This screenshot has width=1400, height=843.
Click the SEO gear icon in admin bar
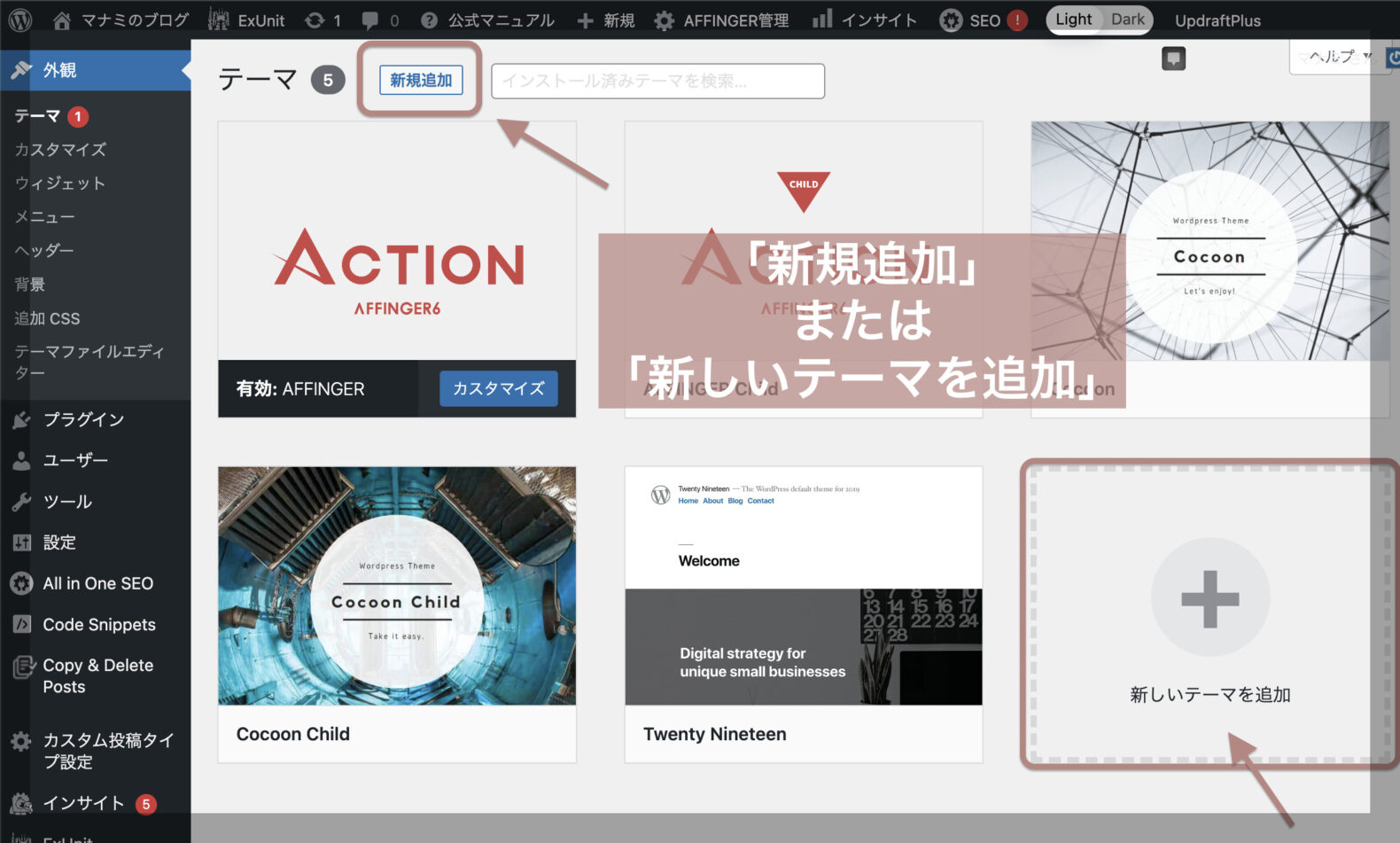(951, 20)
